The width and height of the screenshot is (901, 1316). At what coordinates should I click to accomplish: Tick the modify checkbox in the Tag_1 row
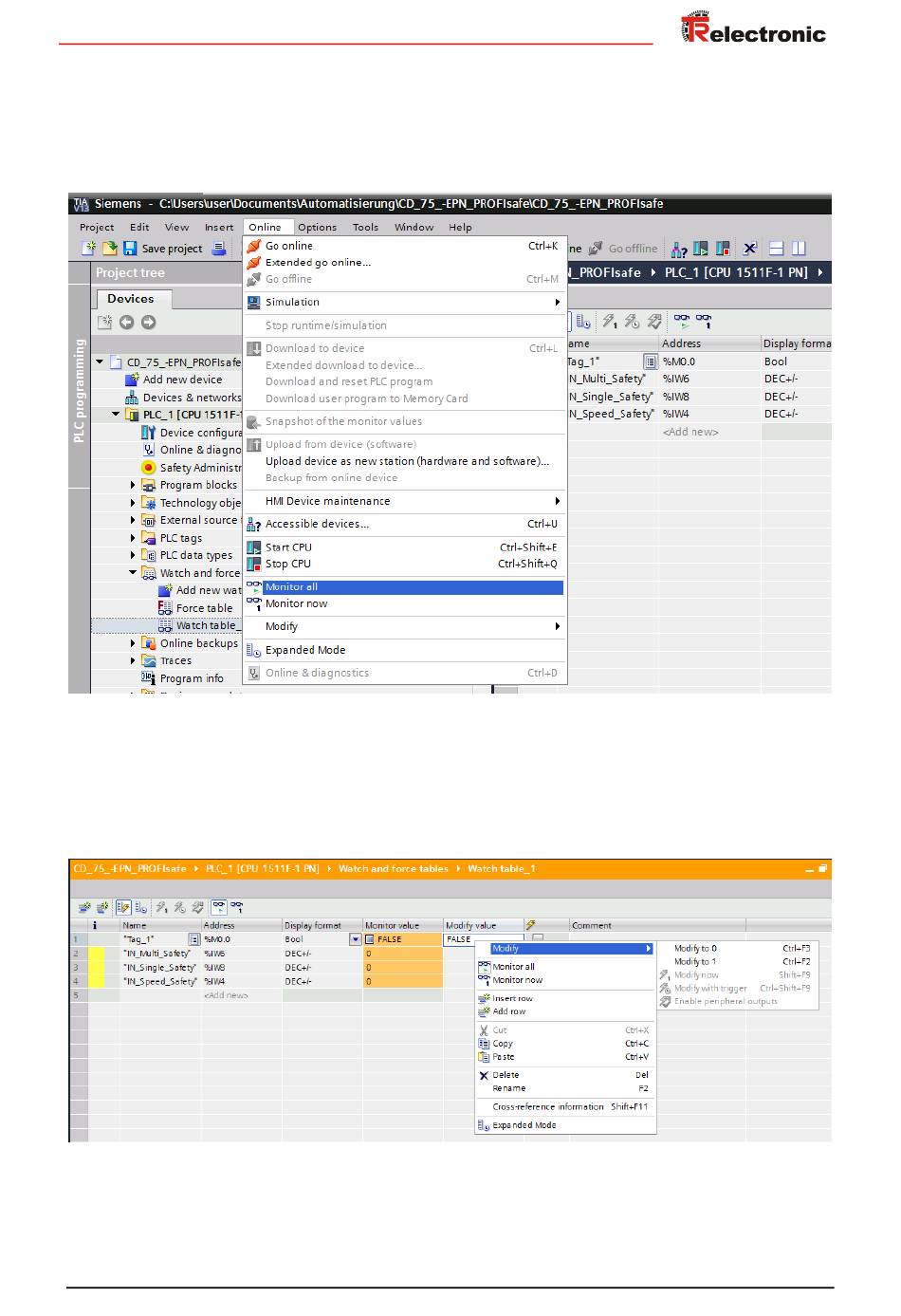tap(538, 939)
